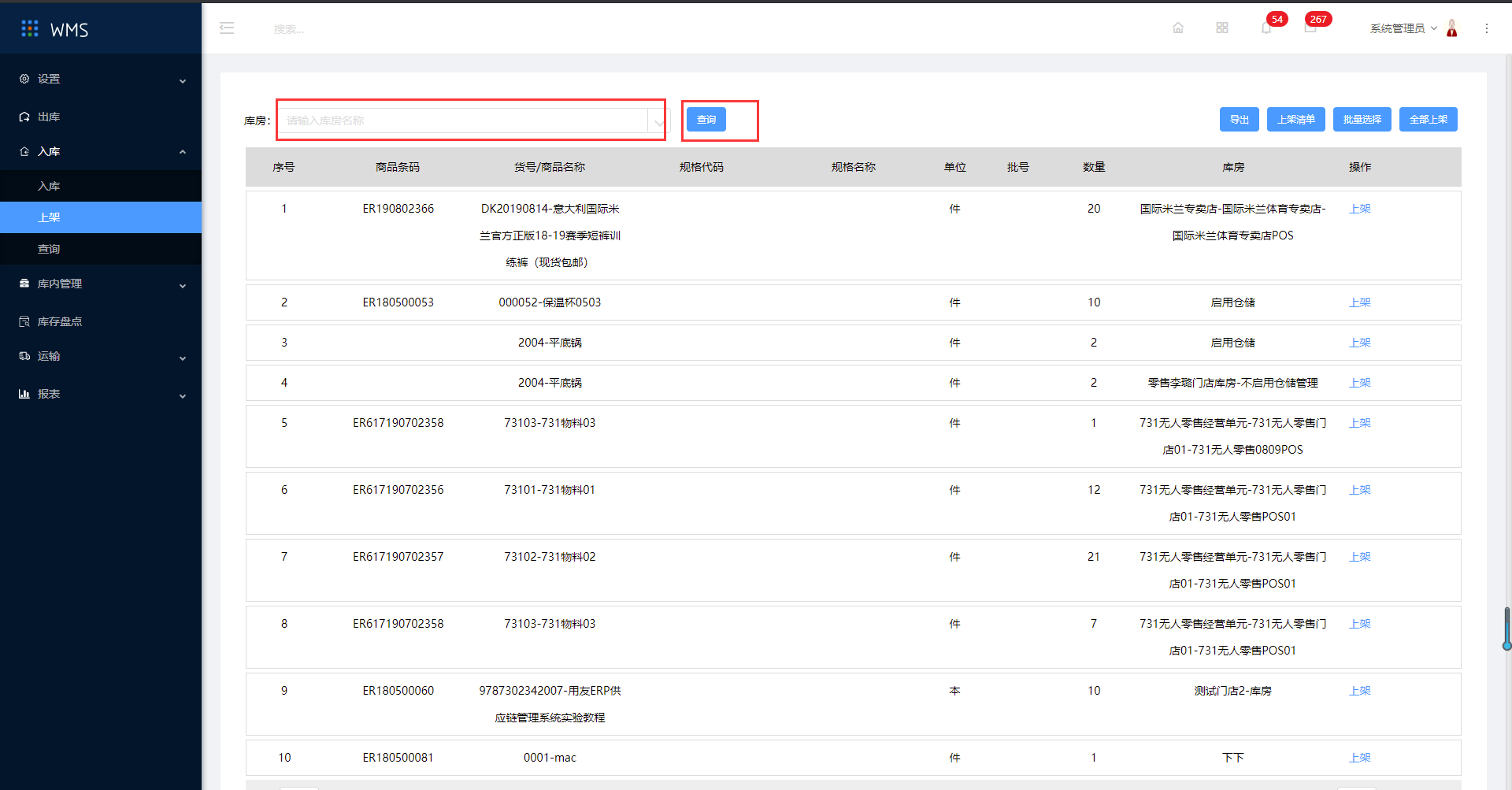The image size is (1512, 790).
Task: Click the 库房 column header
Action: (1233, 167)
